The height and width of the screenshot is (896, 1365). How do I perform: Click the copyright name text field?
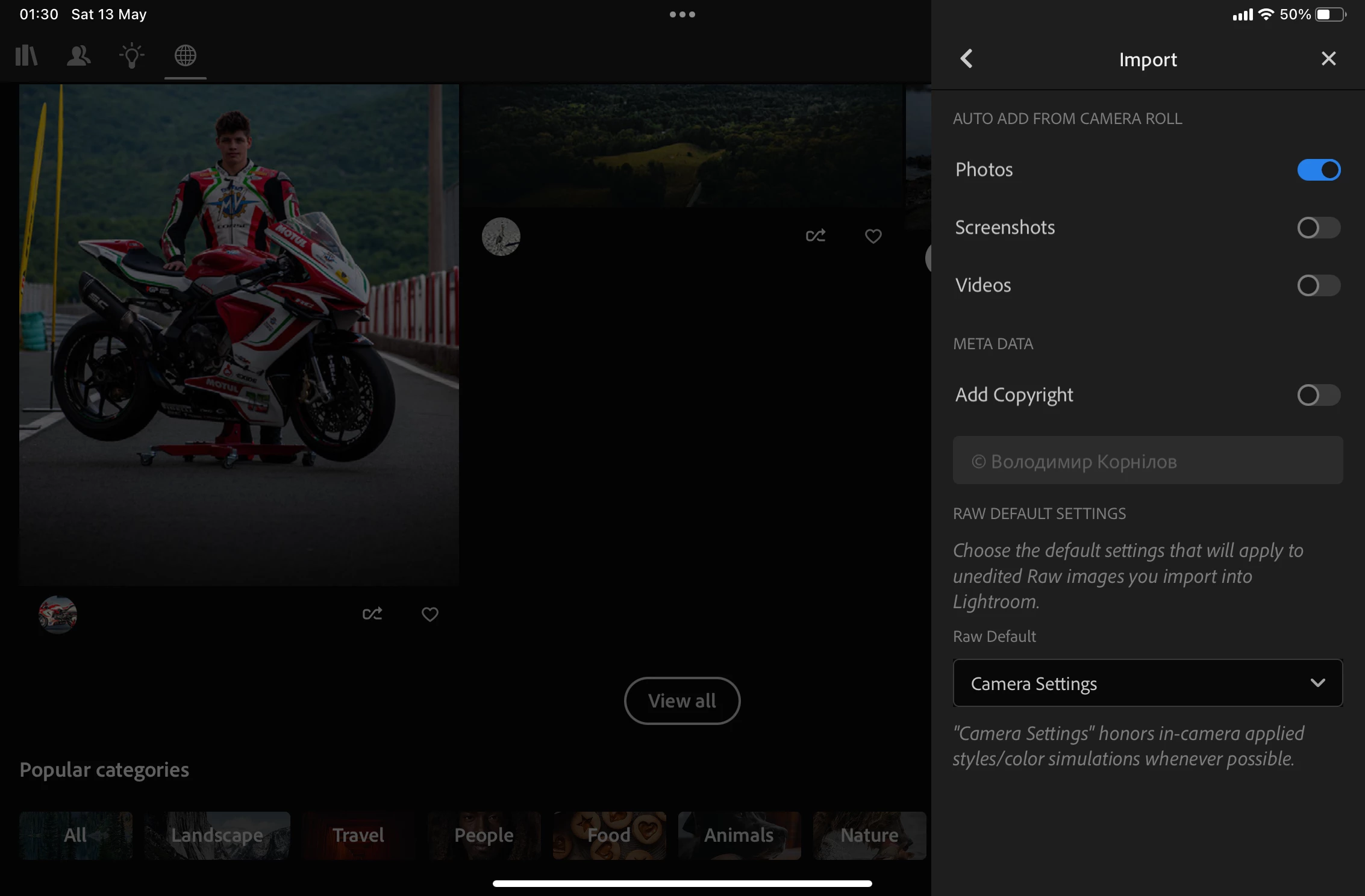click(1147, 461)
